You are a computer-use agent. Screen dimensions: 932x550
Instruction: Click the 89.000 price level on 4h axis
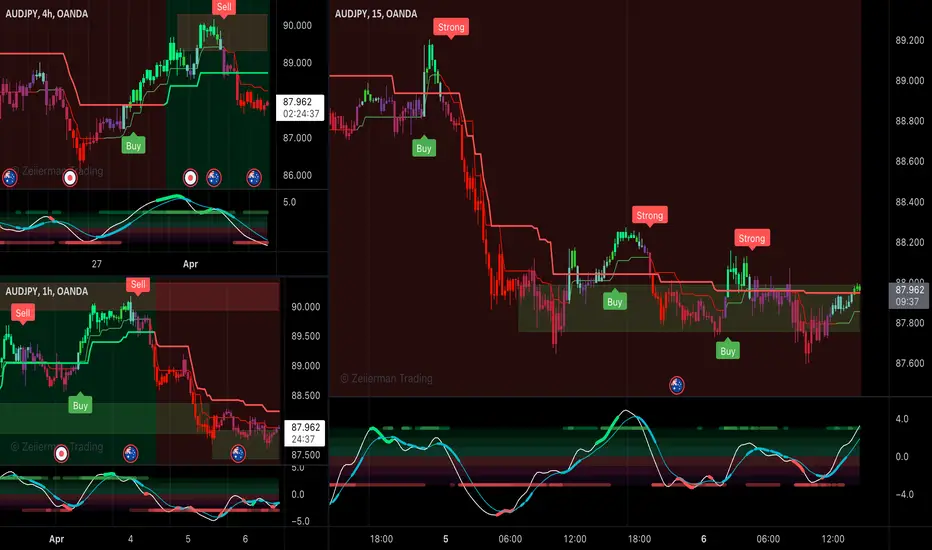click(x=297, y=63)
